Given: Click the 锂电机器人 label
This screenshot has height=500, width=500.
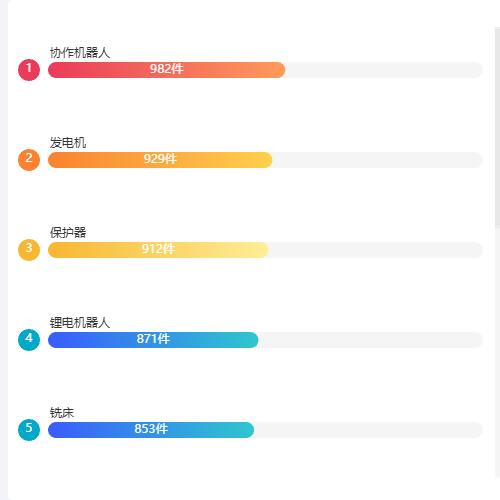Looking at the screenshot, I should (80, 323).
